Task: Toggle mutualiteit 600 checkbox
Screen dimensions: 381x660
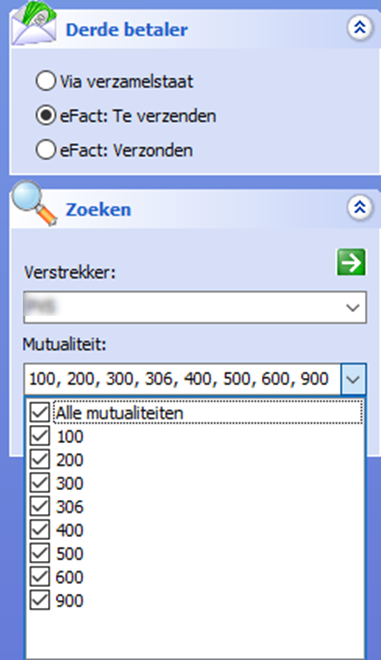Action: [x=40, y=577]
